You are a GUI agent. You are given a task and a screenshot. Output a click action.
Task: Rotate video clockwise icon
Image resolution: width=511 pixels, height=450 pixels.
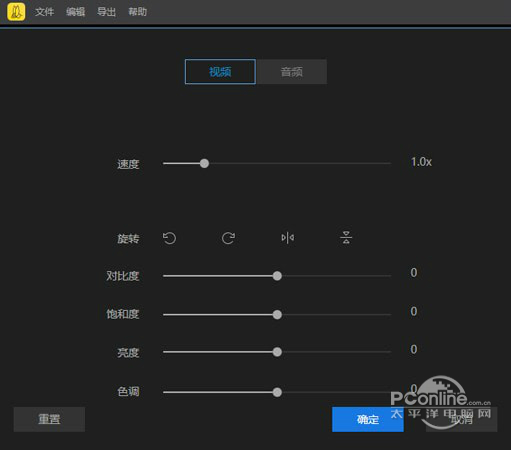coord(228,238)
